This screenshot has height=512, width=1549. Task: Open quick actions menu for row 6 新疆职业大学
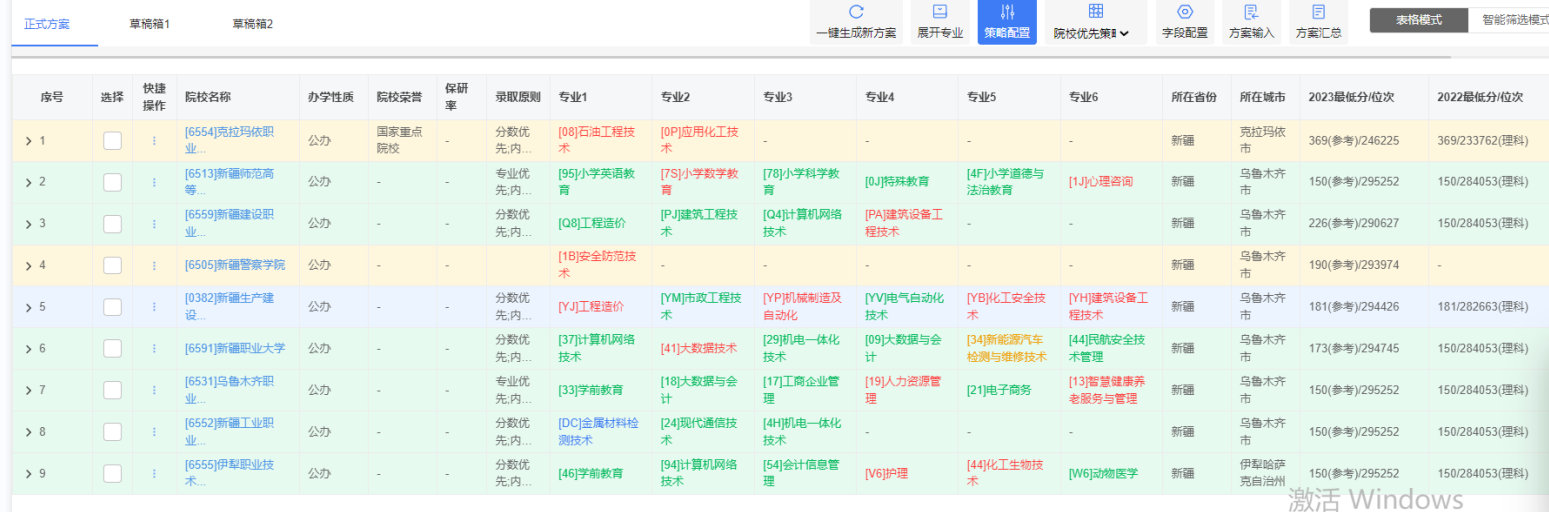pos(154,348)
